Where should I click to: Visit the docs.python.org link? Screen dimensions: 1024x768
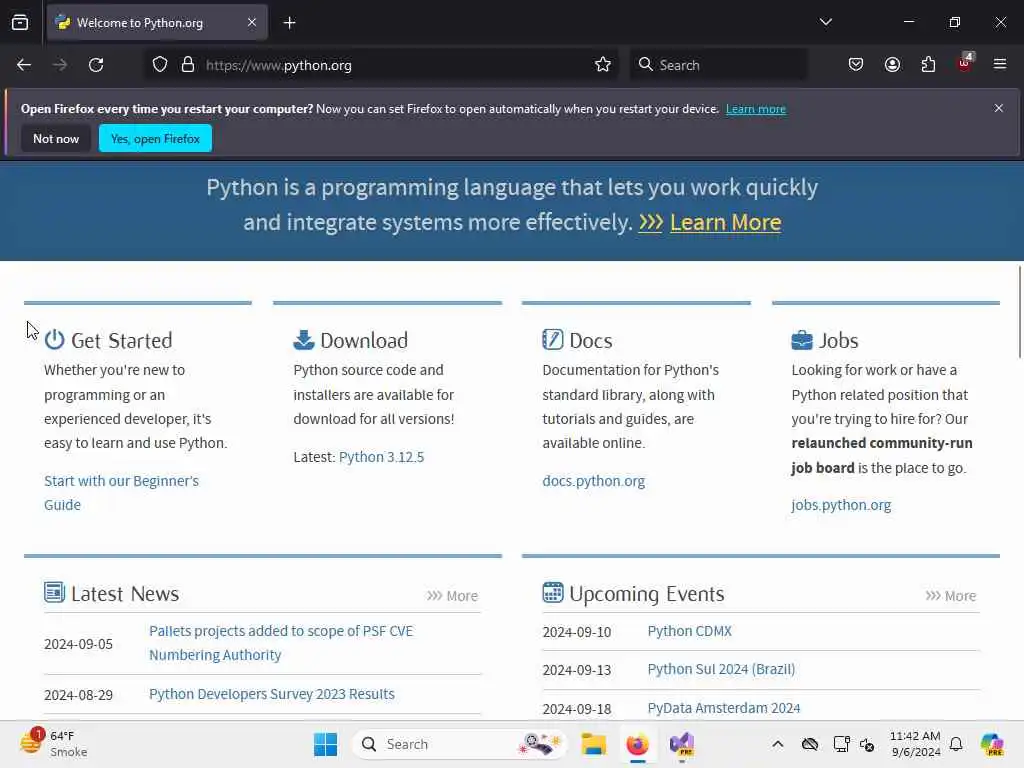click(x=593, y=481)
